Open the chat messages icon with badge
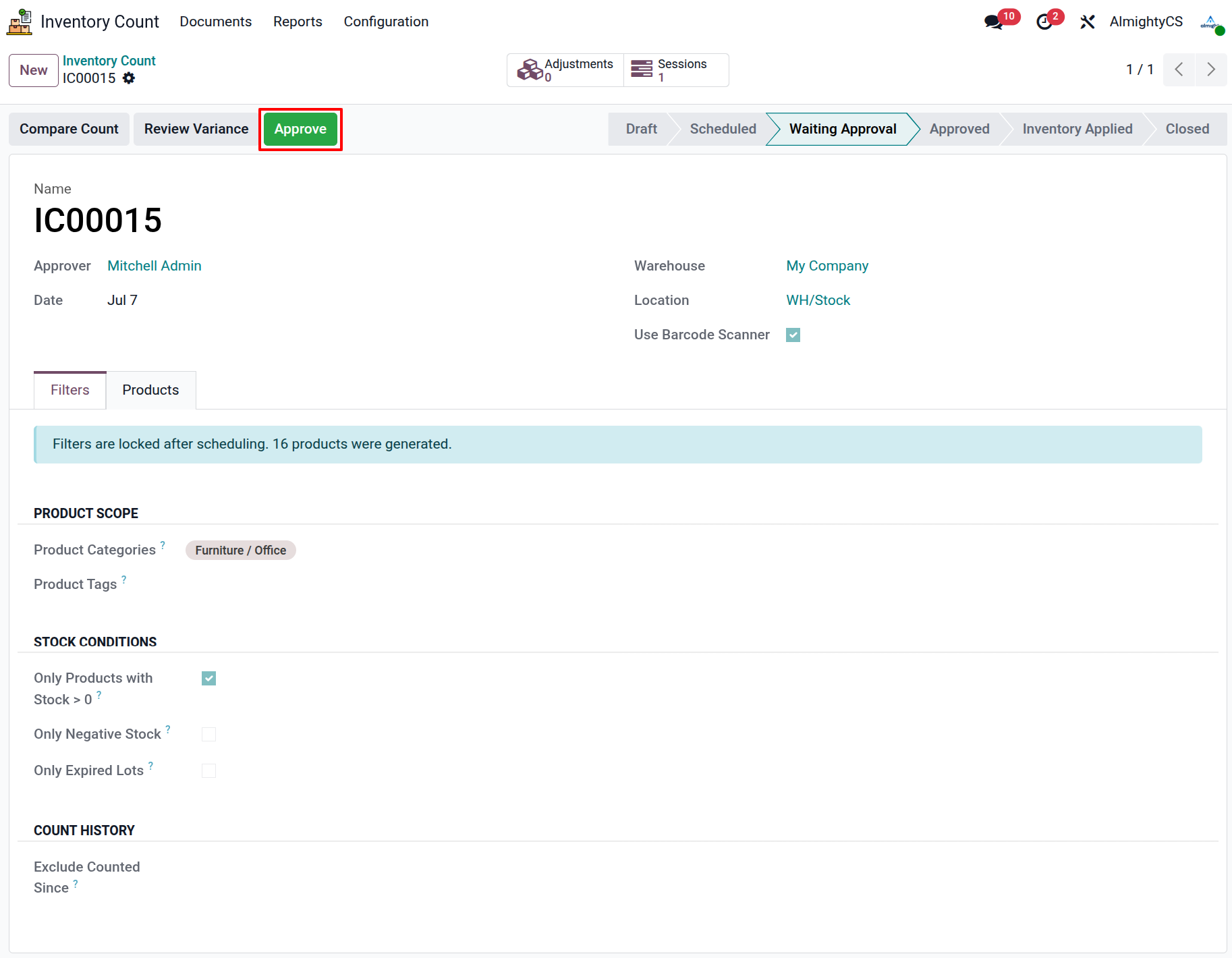1232x958 pixels. click(x=994, y=22)
